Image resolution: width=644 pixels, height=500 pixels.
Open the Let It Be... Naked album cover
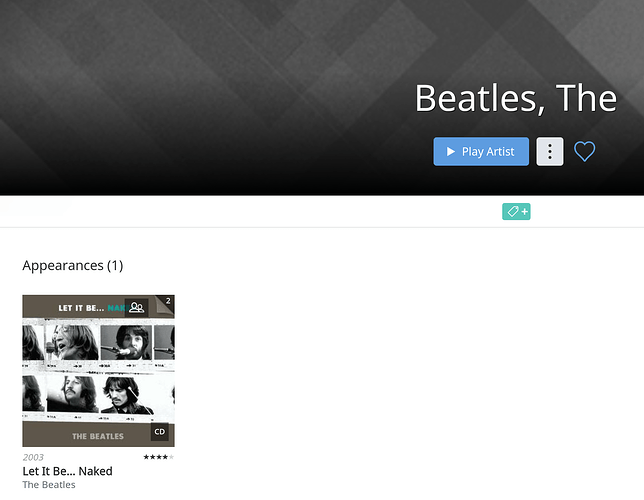(98, 371)
